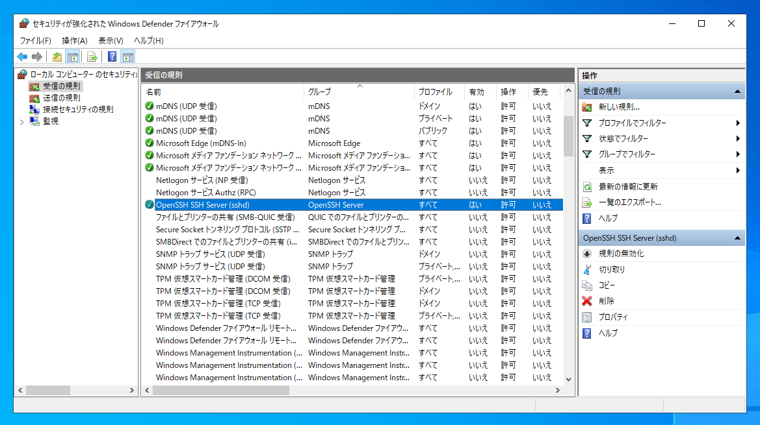Click the properties icon for プロパティ
The height and width of the screenshot is (425, 760).
coord(587,317)
